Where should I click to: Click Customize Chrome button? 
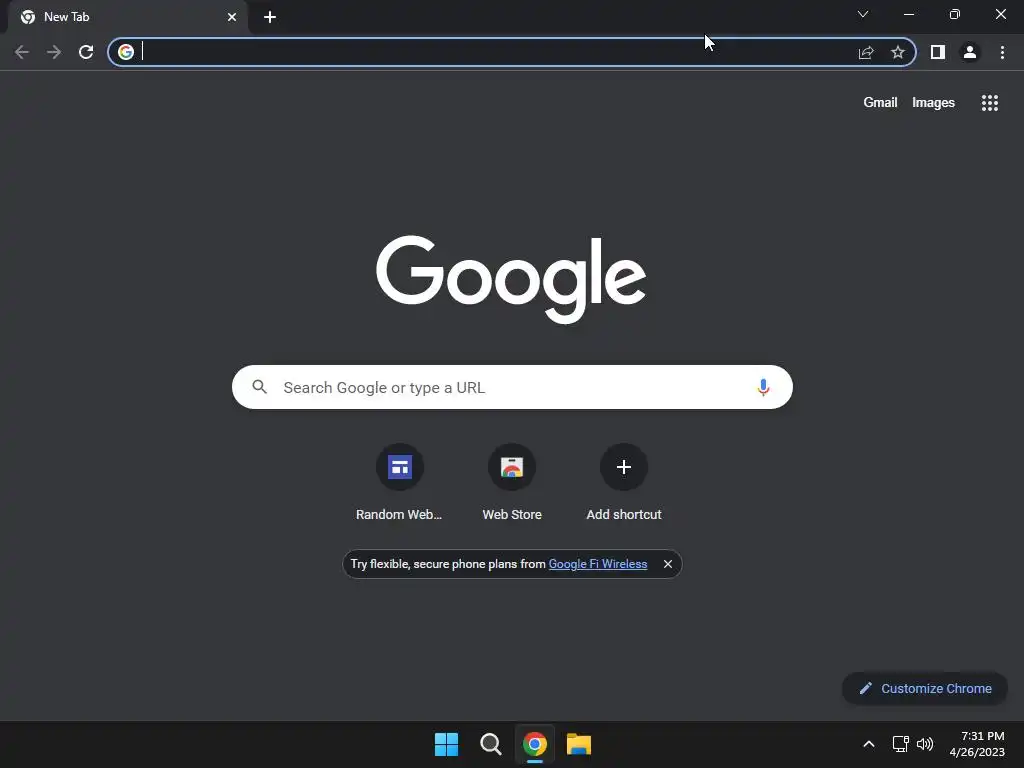[x=925, y=688]
